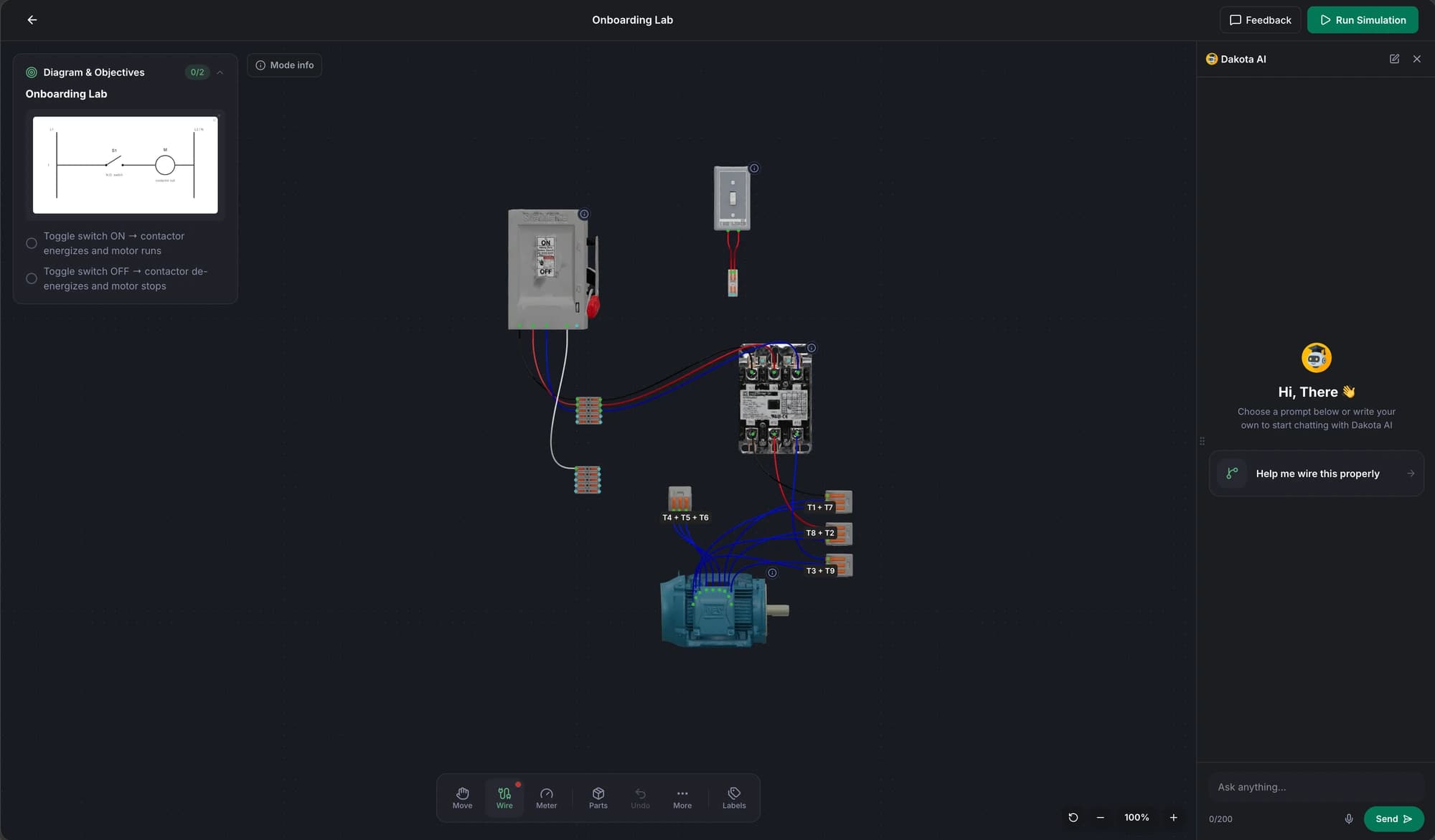
Task: Collapse the Diagram & Objectives panel
Action: pos(220,72)
